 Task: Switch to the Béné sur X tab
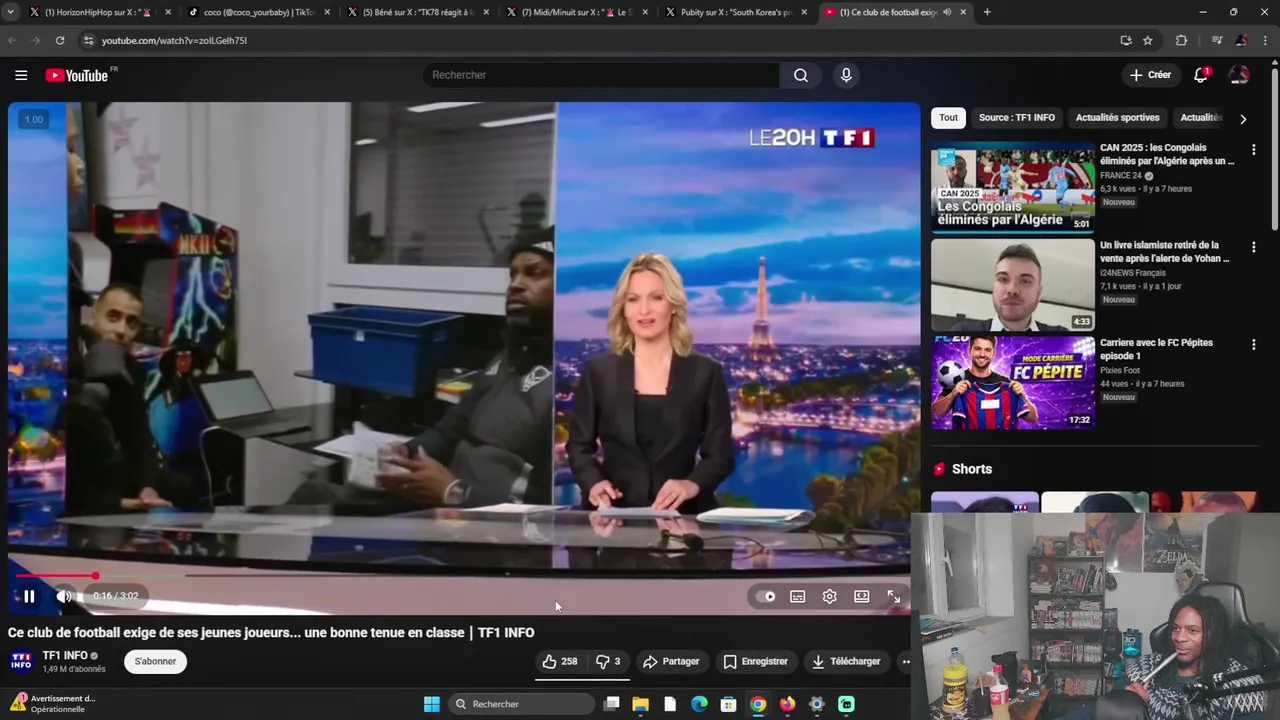[x=419, y=12]
